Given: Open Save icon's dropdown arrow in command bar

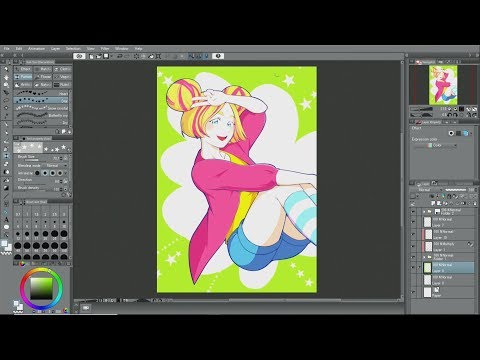Looking at the screenshot, I should (x=111, y=56).
